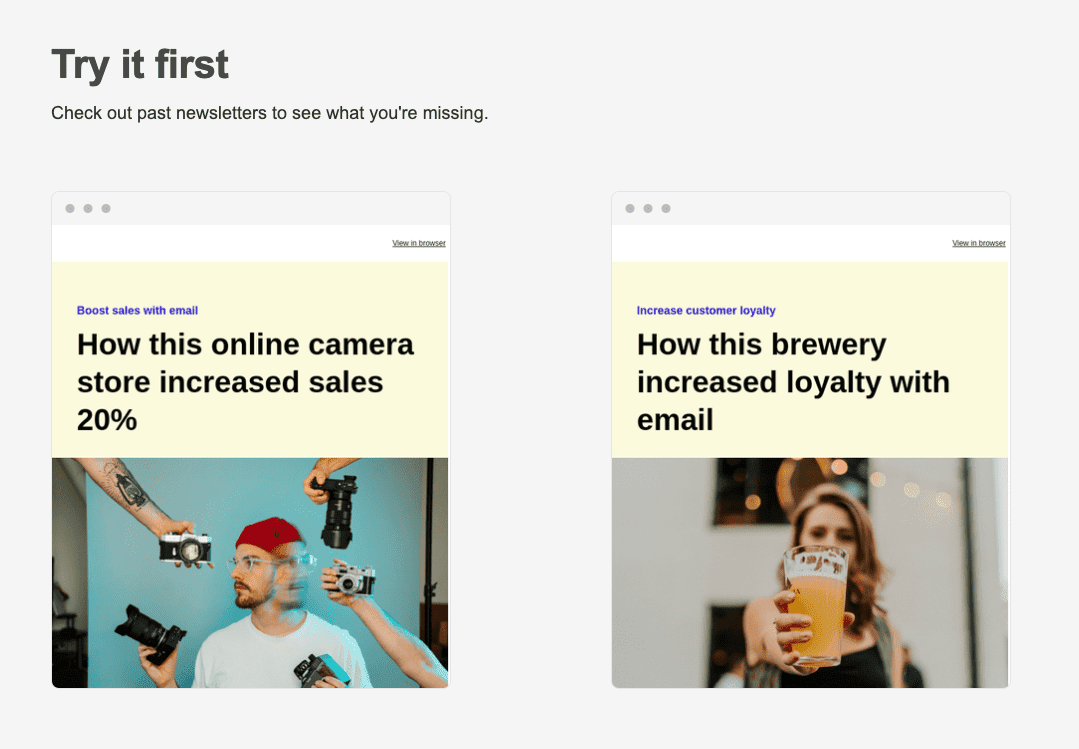
Task: Click the 'Try it first' heading
Action: [139, 64]
